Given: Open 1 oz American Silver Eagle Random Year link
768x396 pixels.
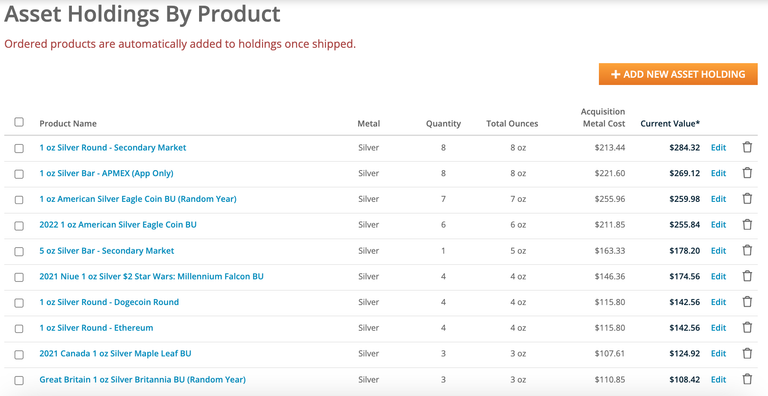Looking at the screenshot, I should pos(138,199).
